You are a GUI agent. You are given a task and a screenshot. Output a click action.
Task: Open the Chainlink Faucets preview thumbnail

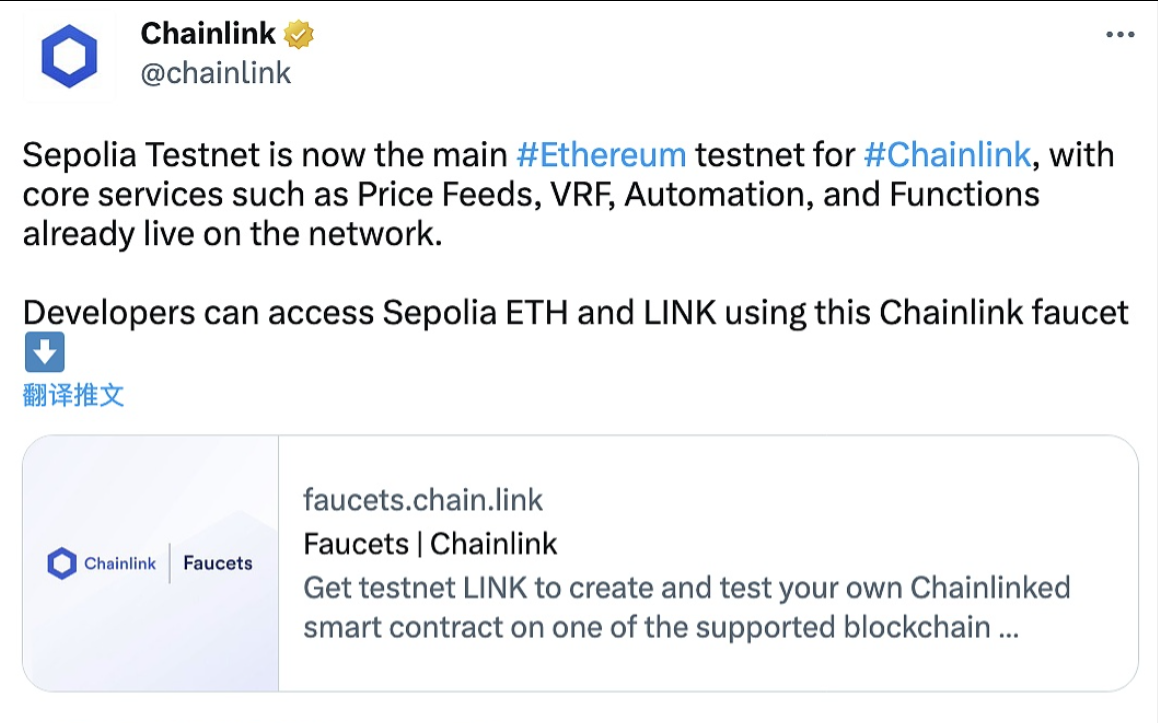[x=150, y=563]
